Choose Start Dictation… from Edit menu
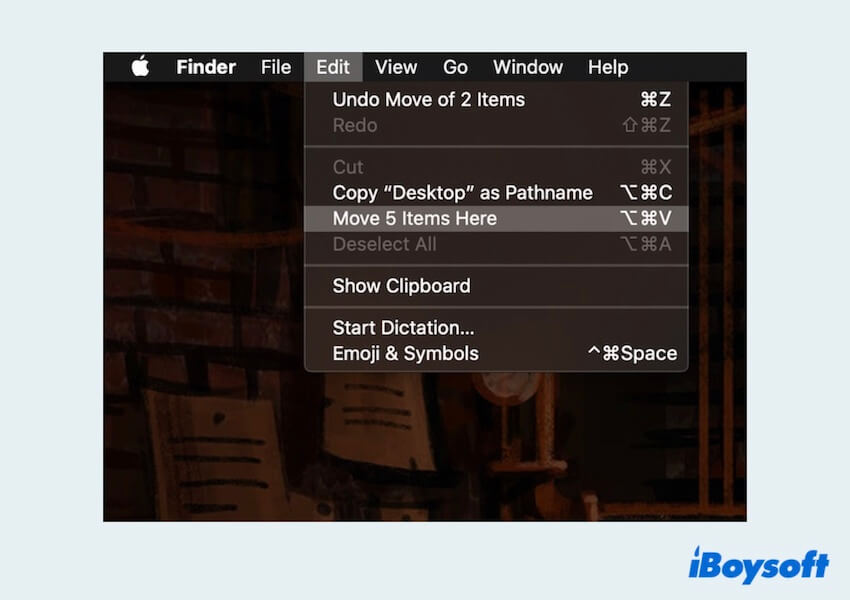Viewport: 850px width, 600px height. (x=403, y=328)
